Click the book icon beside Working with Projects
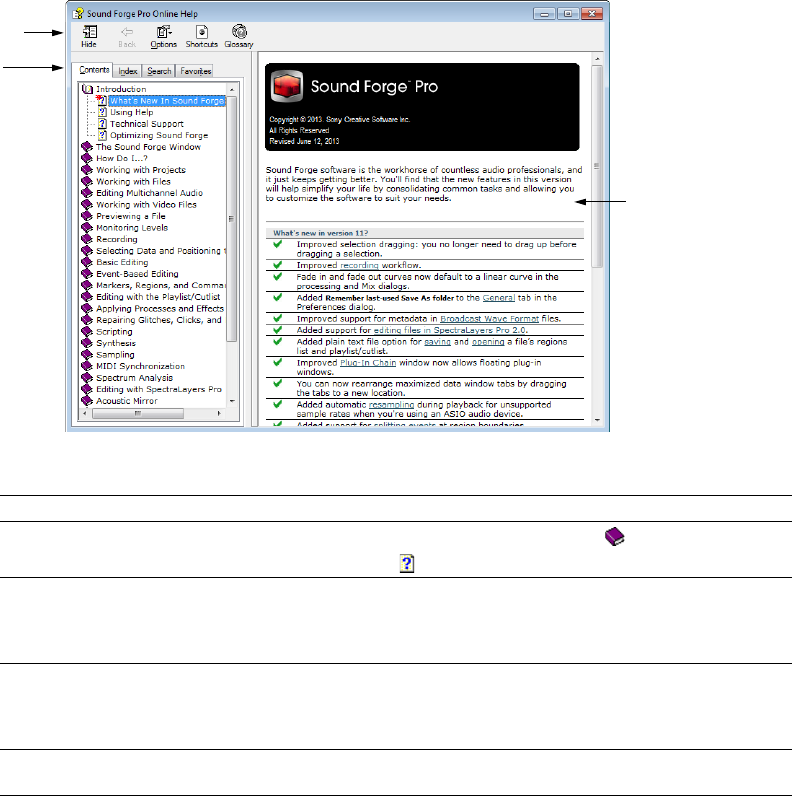The height and width of the screenshot is (796, 792). (x=87, y=170)
